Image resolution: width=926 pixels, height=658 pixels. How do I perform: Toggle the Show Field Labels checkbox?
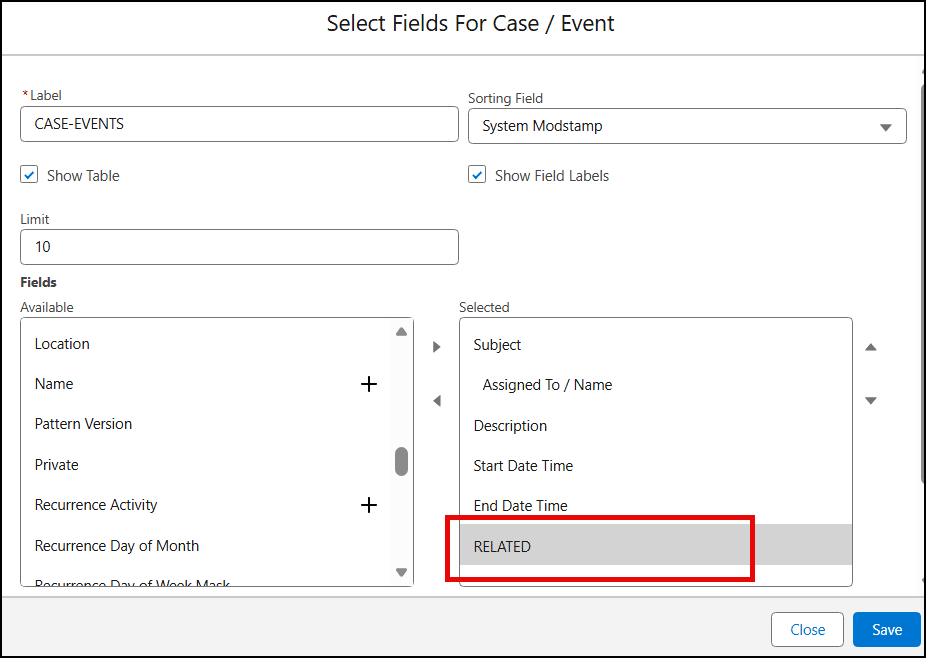[477, 175]
